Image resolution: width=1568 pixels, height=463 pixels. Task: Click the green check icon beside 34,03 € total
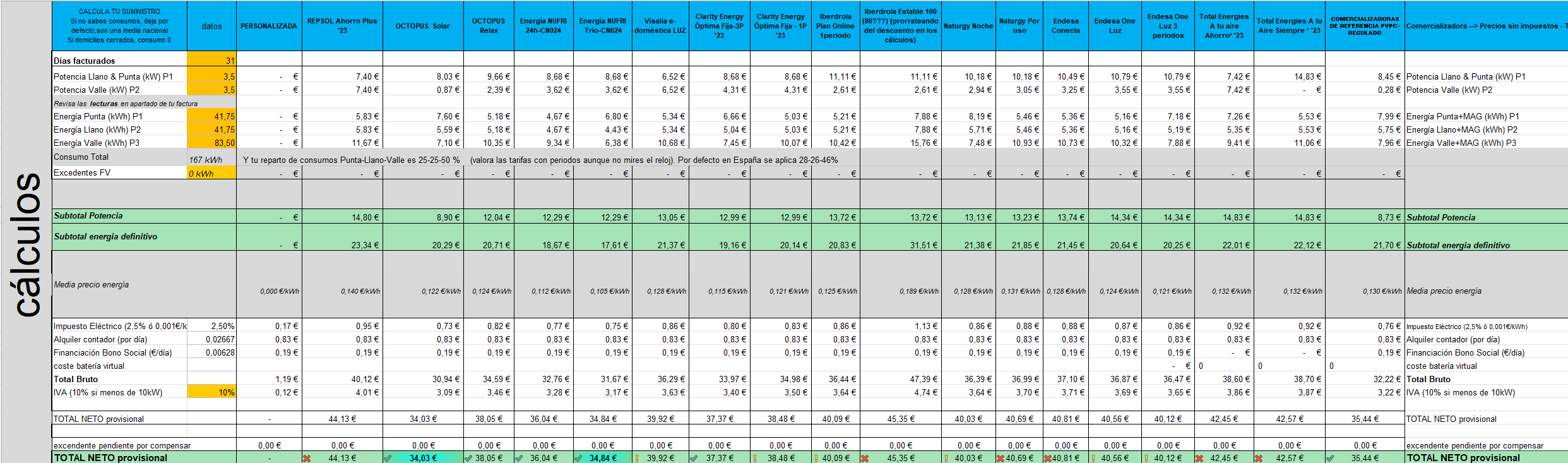[x=388, y=458]
